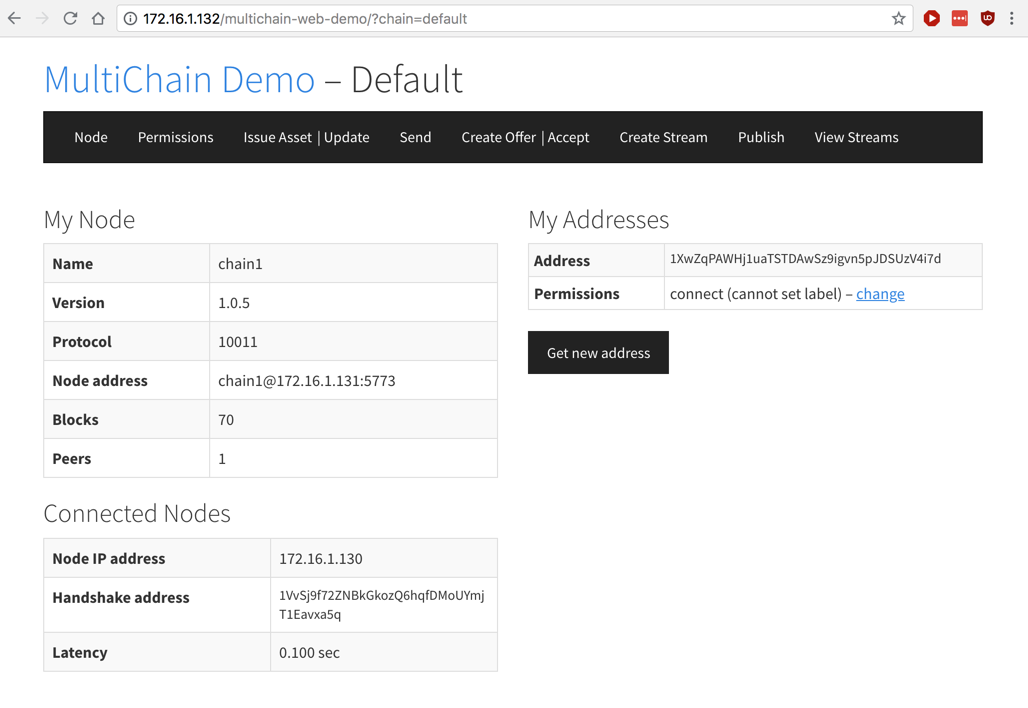
Task: Click the change permissions link
Action: coord(880,294)
